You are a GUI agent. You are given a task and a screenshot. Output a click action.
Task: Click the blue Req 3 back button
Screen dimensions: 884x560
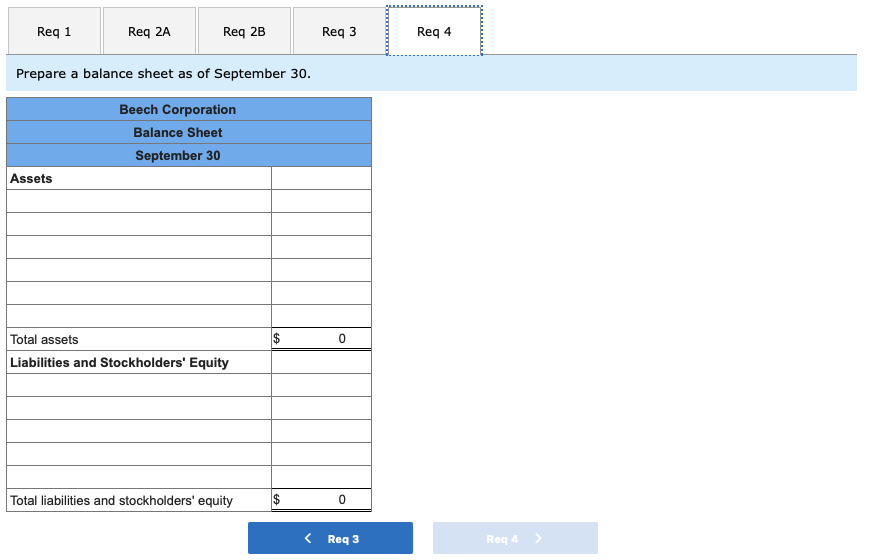tap(330, 538)
